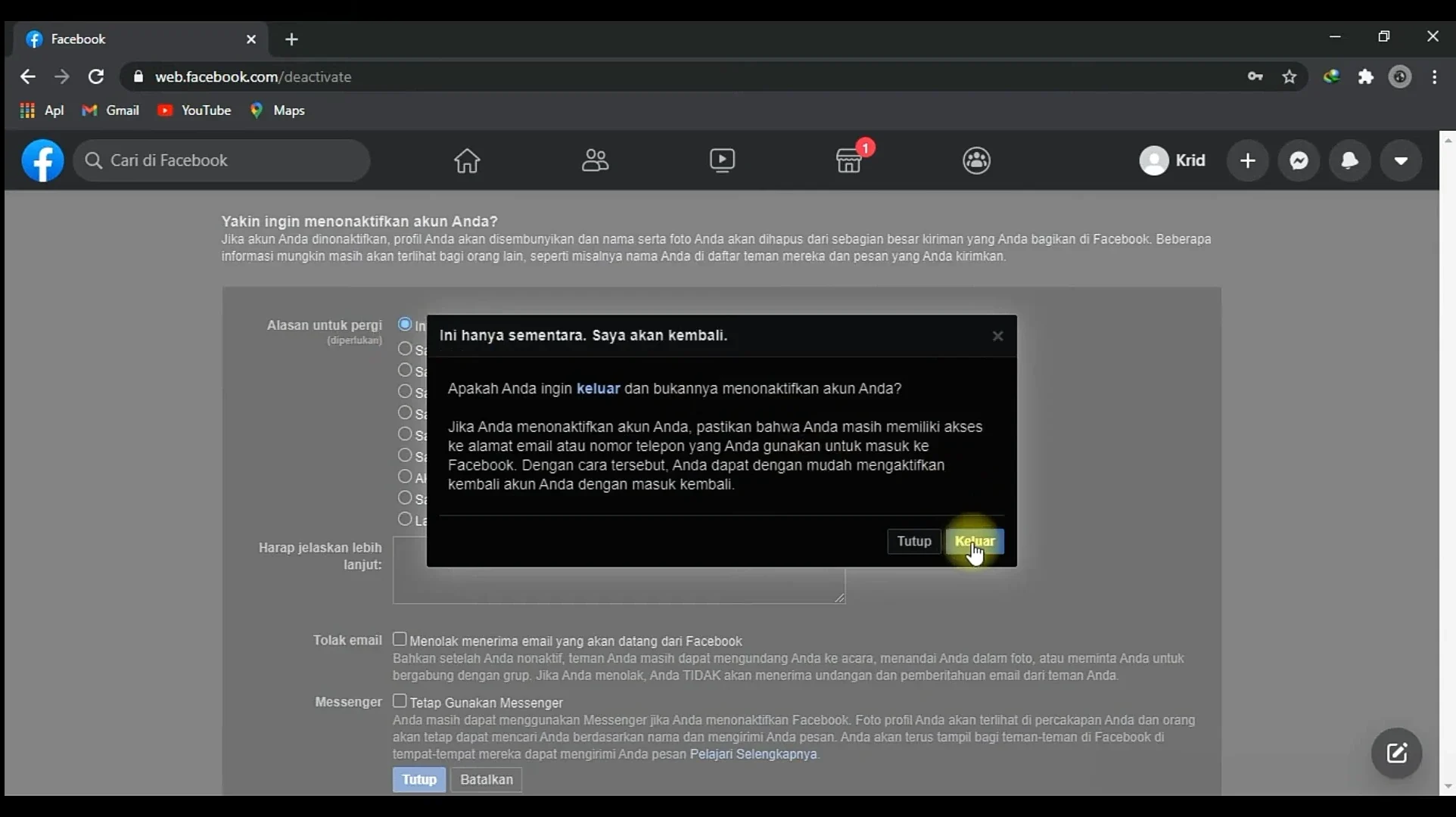Select the third reason radio button
This screenshot has width=1456, height=817.
[x=405, y=370]
